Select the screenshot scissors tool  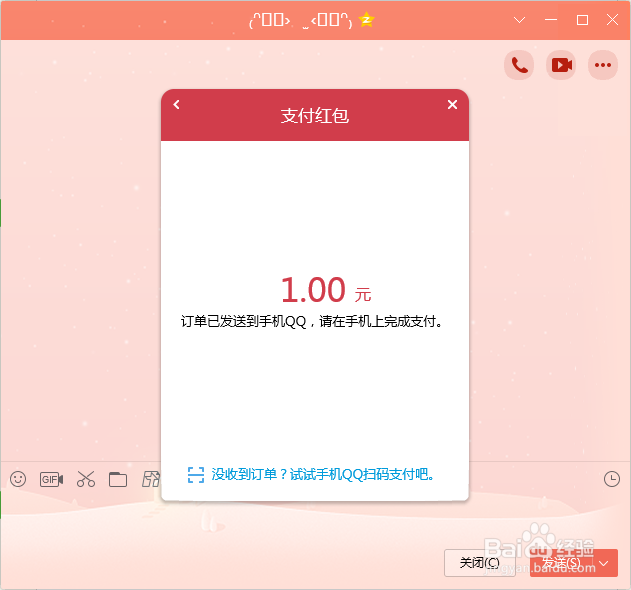click(86, 479)
